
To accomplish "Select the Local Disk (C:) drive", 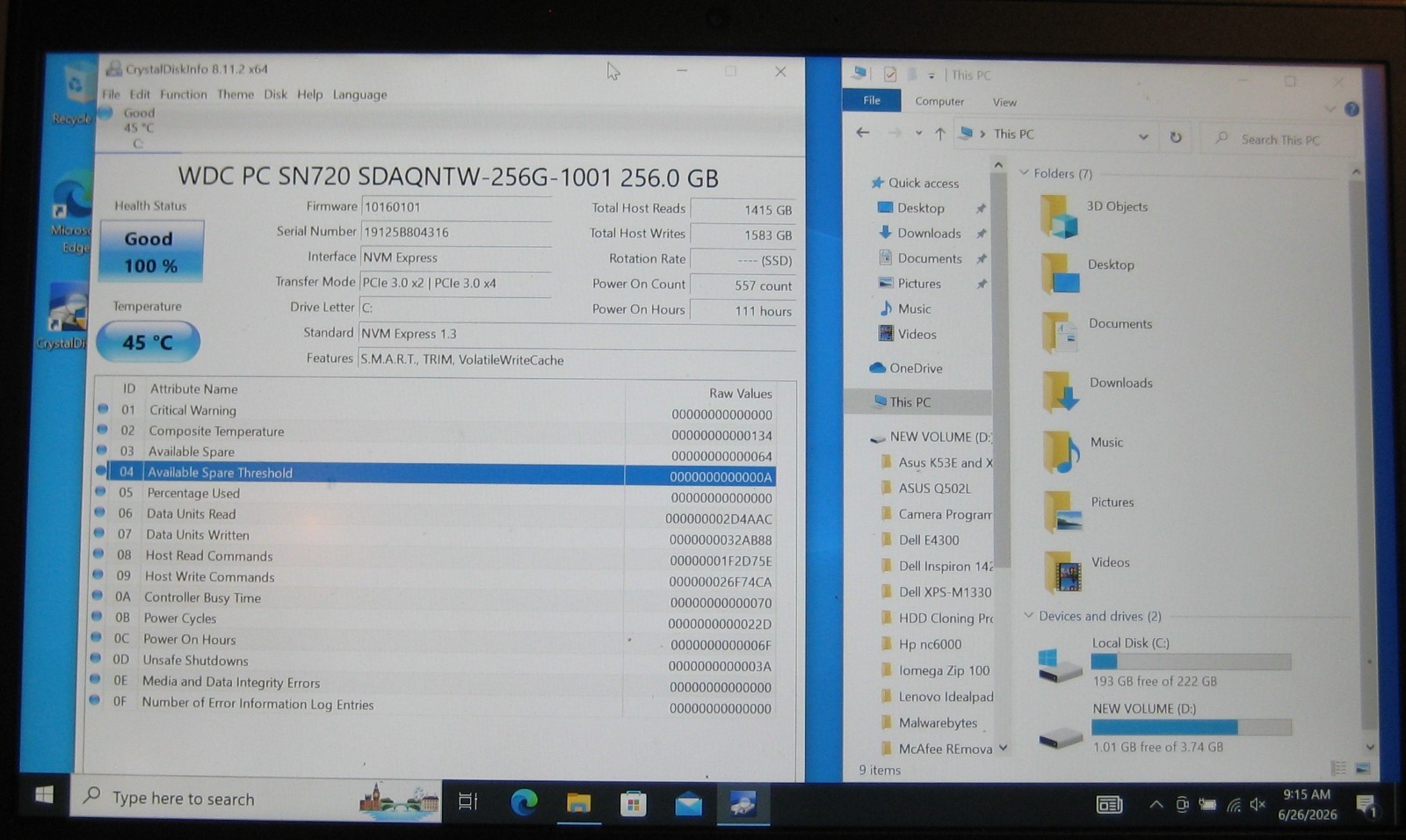I will (1164, 662).
